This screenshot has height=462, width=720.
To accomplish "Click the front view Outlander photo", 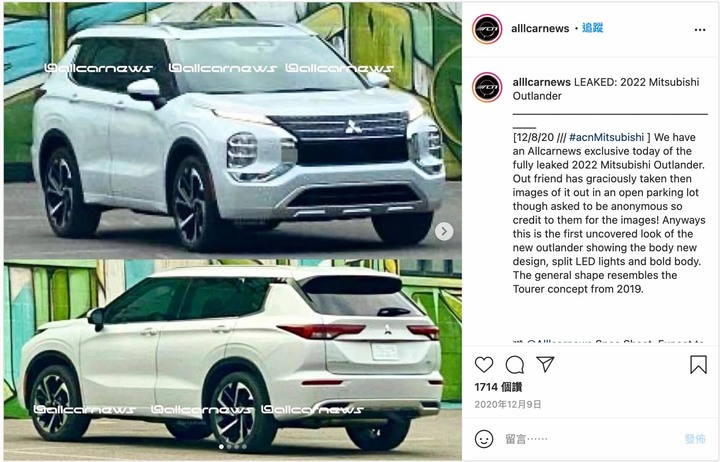I will [x=232, y=130].
